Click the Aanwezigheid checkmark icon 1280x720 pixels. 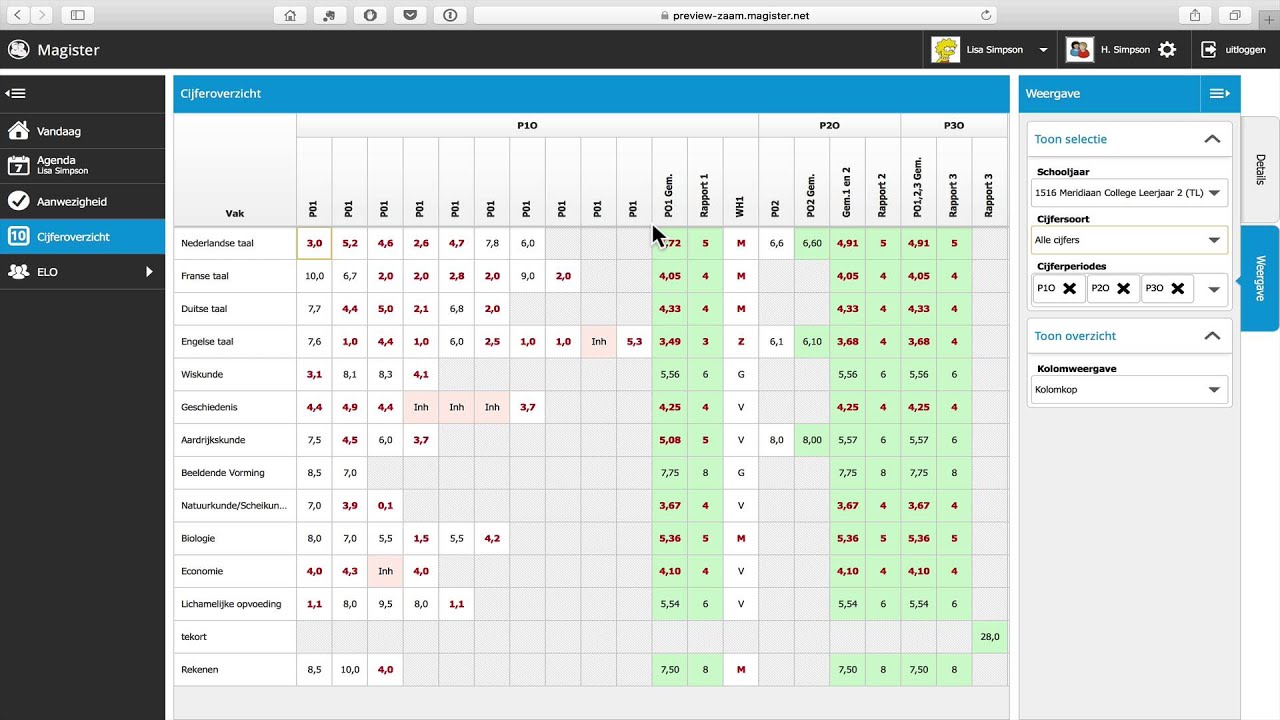point(18,201)
